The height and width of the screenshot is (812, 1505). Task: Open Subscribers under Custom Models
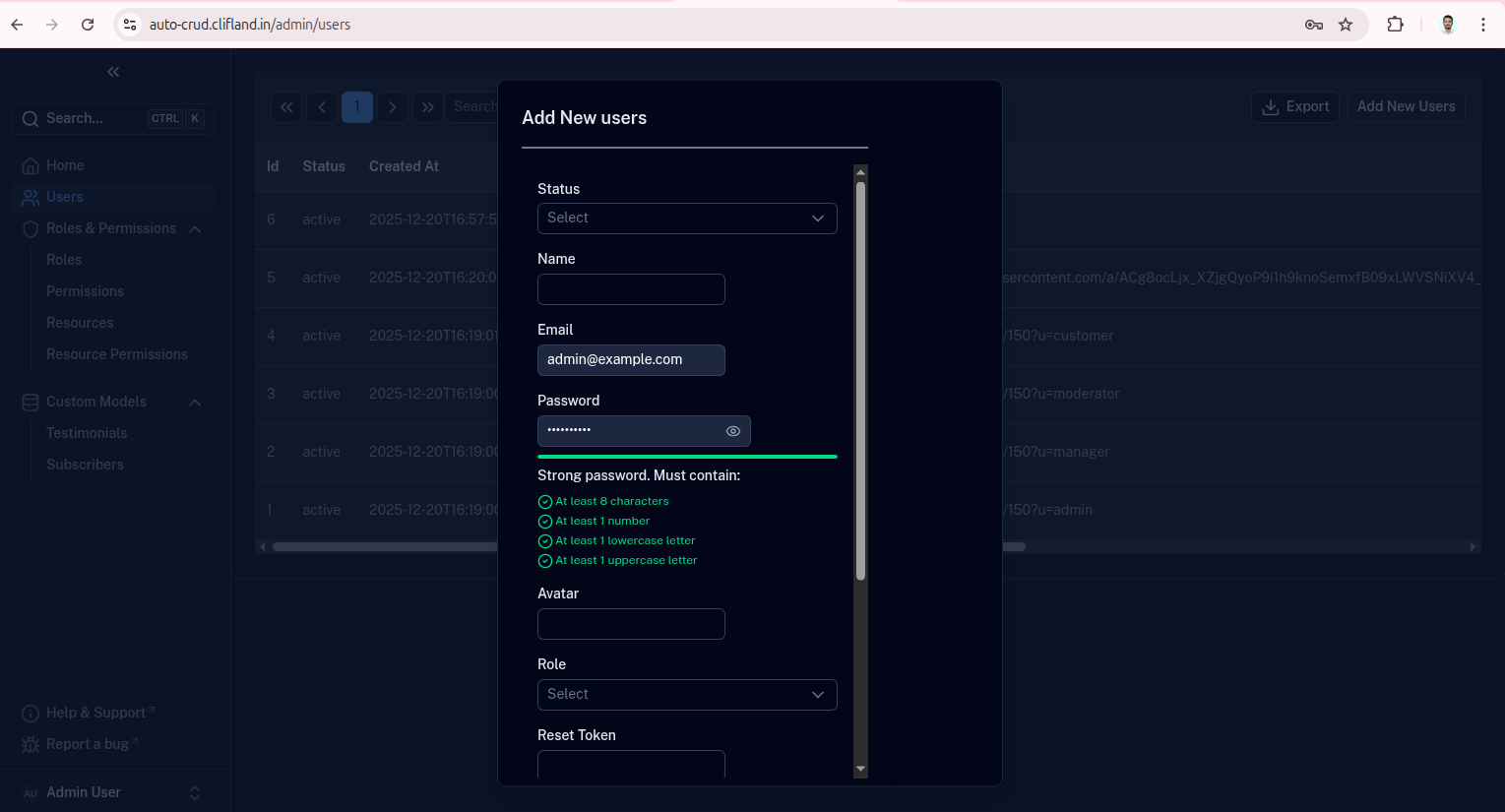click(85, 464)
